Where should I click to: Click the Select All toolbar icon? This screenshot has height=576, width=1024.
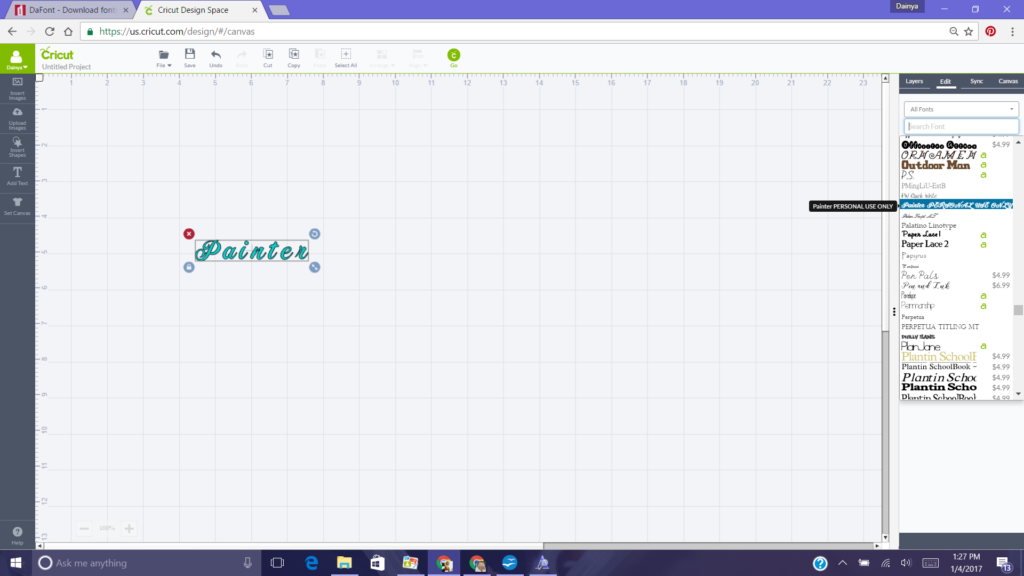[x=345, y=57]
